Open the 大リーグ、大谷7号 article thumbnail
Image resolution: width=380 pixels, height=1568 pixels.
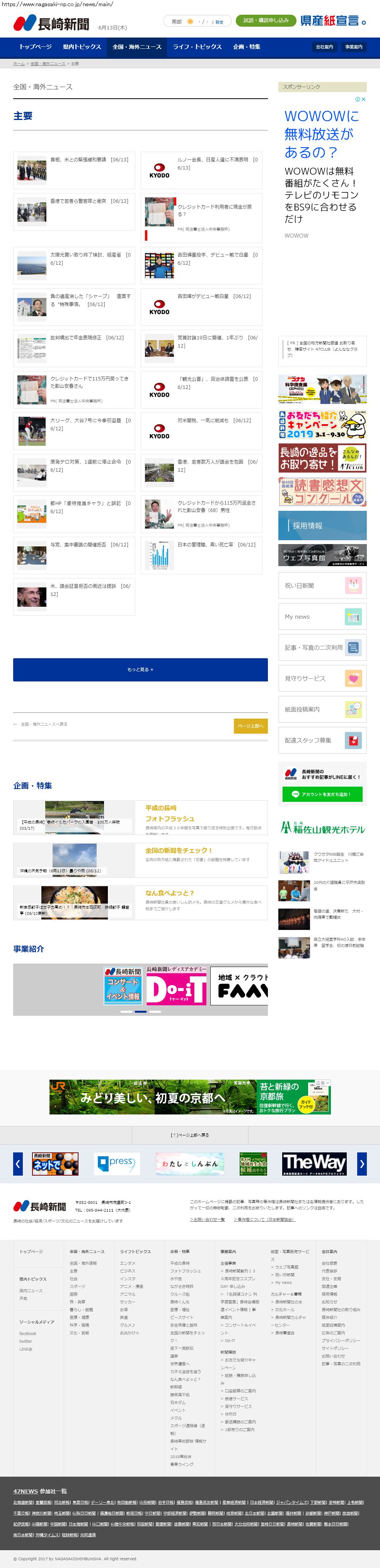click(32, 431)
